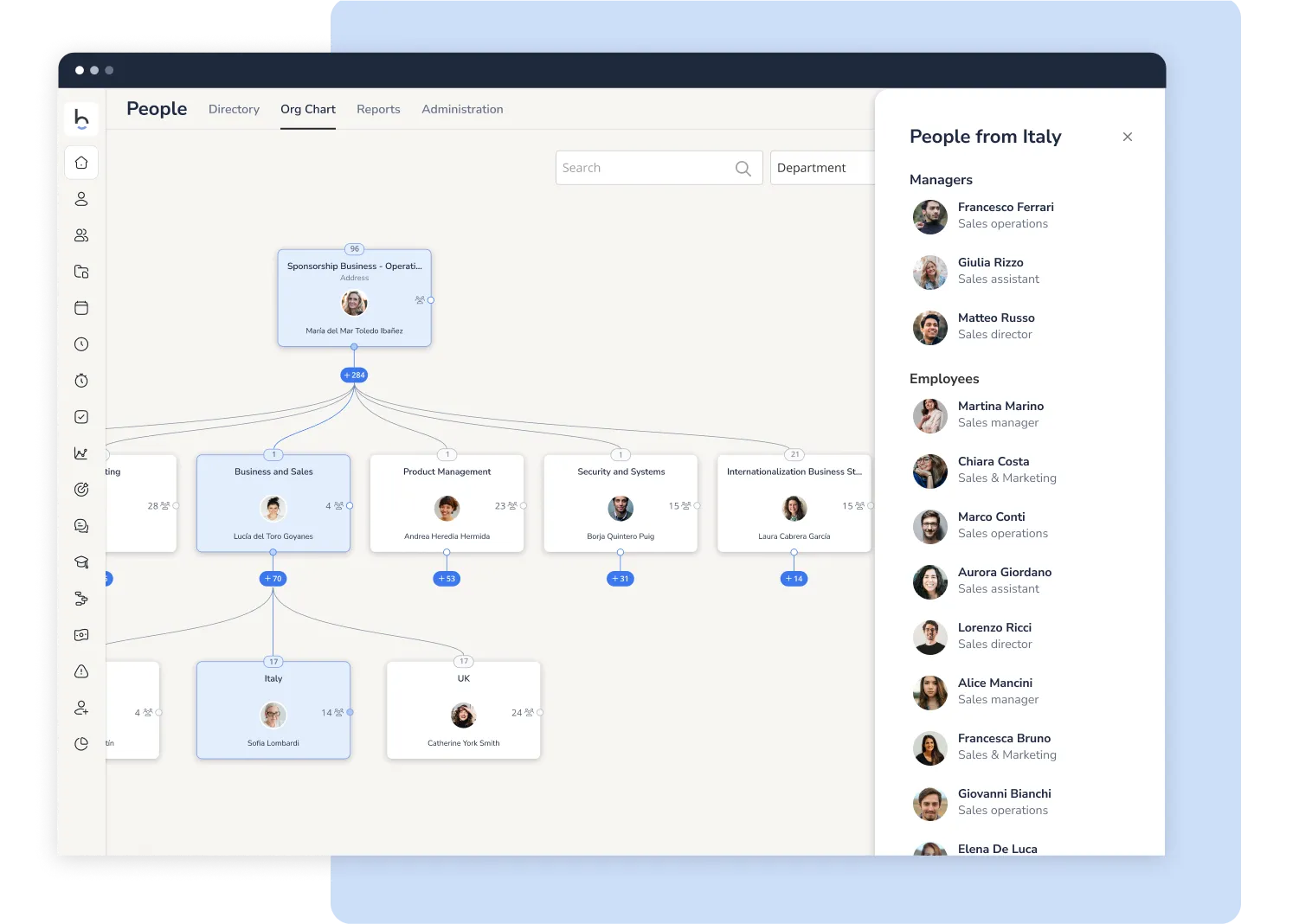This screenshot has width=1299, height=924.
Task: Switch to the Directory tab
Action: pyautogui.click(x=234, y=110)
